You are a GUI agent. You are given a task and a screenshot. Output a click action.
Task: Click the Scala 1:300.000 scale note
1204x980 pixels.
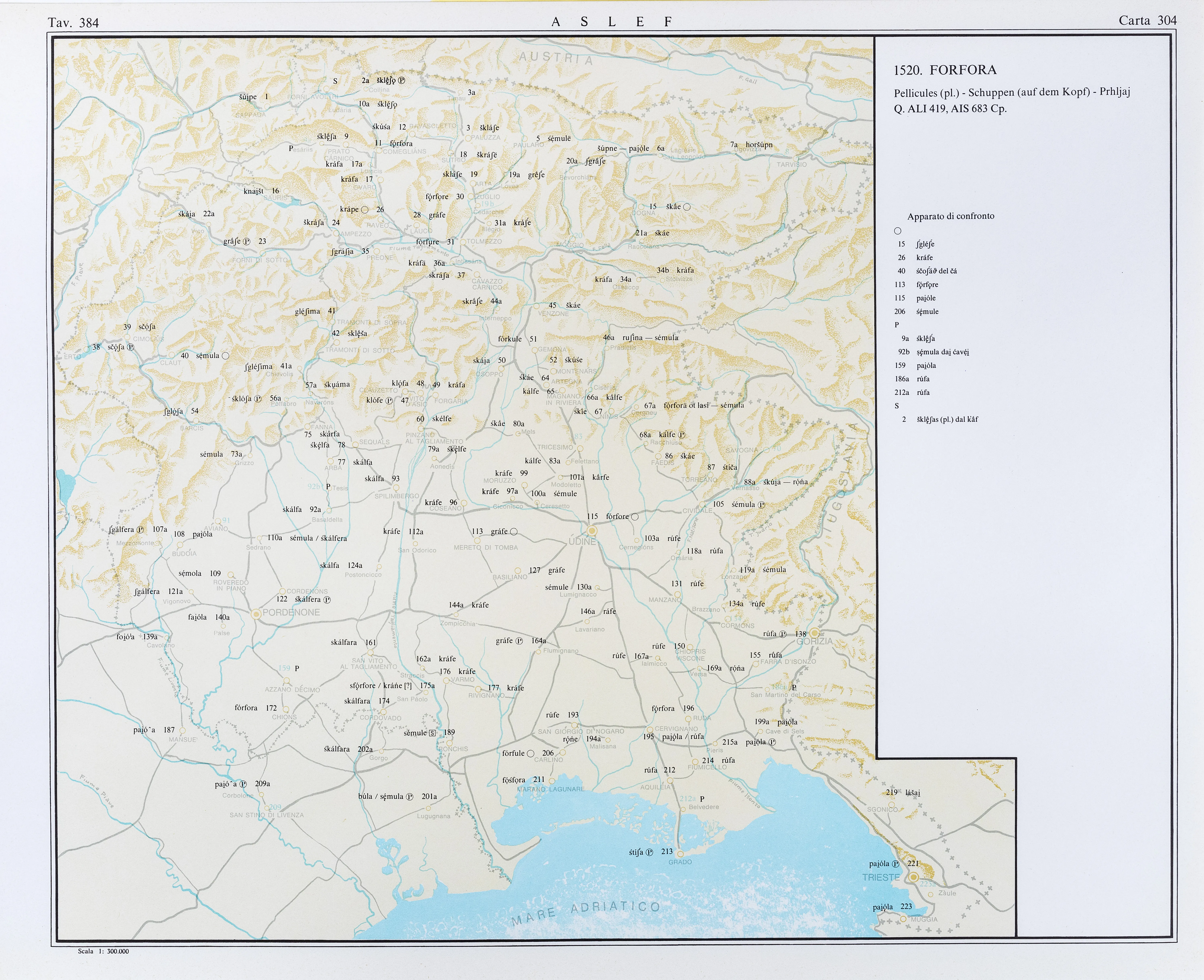click(x=103, y=951)
